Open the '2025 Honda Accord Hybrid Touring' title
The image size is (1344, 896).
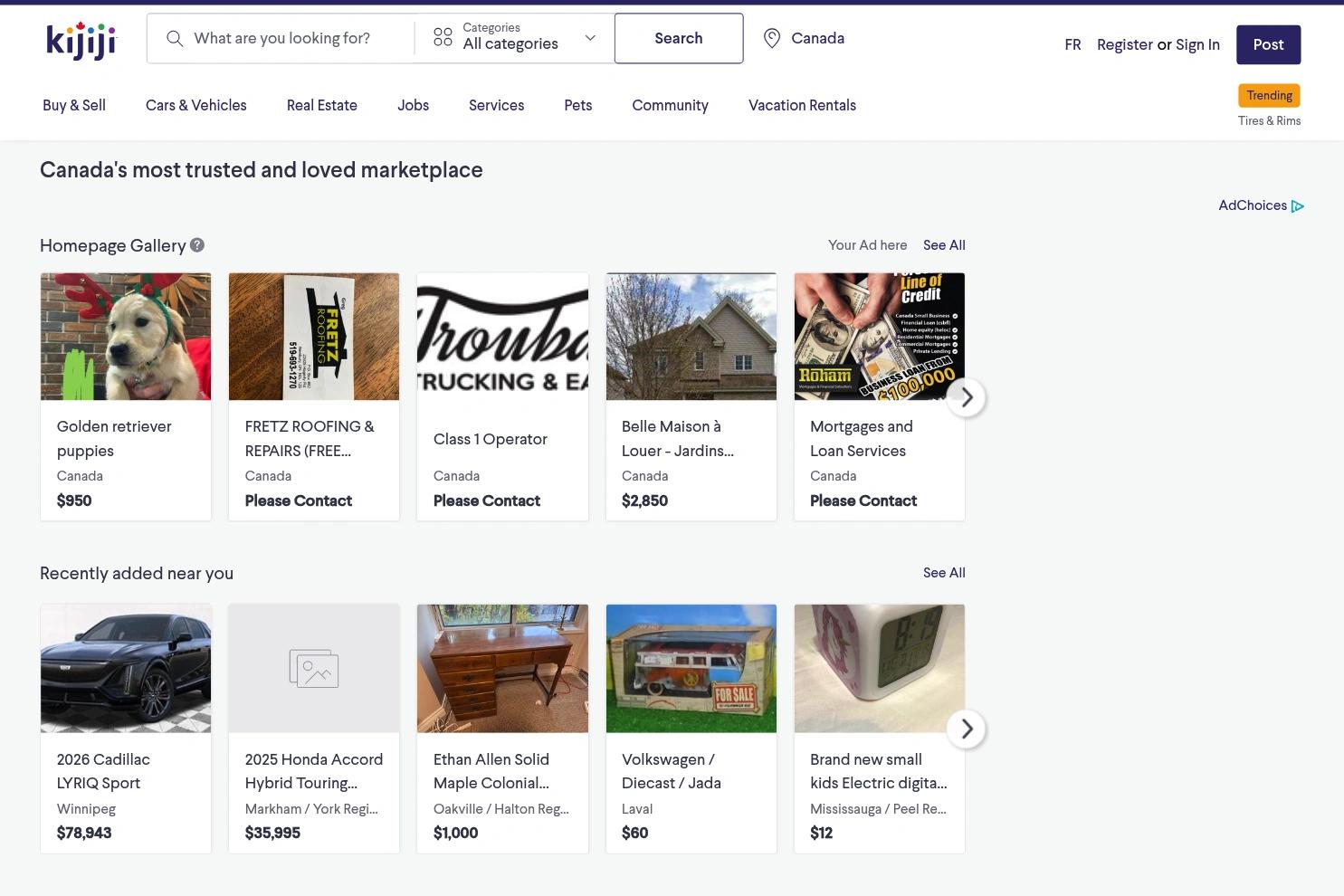[x=314, y=771]
